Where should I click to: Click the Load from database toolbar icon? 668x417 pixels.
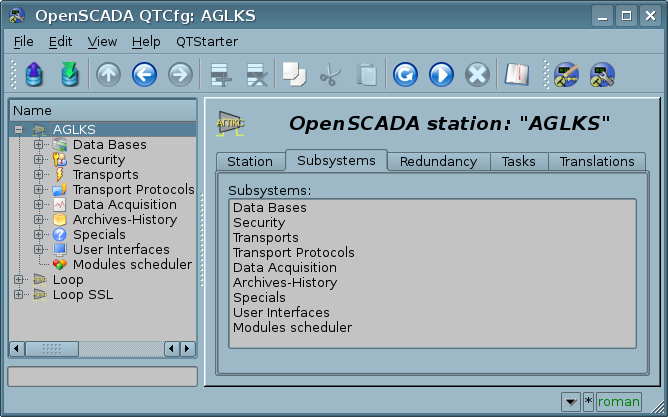(34, 75)
